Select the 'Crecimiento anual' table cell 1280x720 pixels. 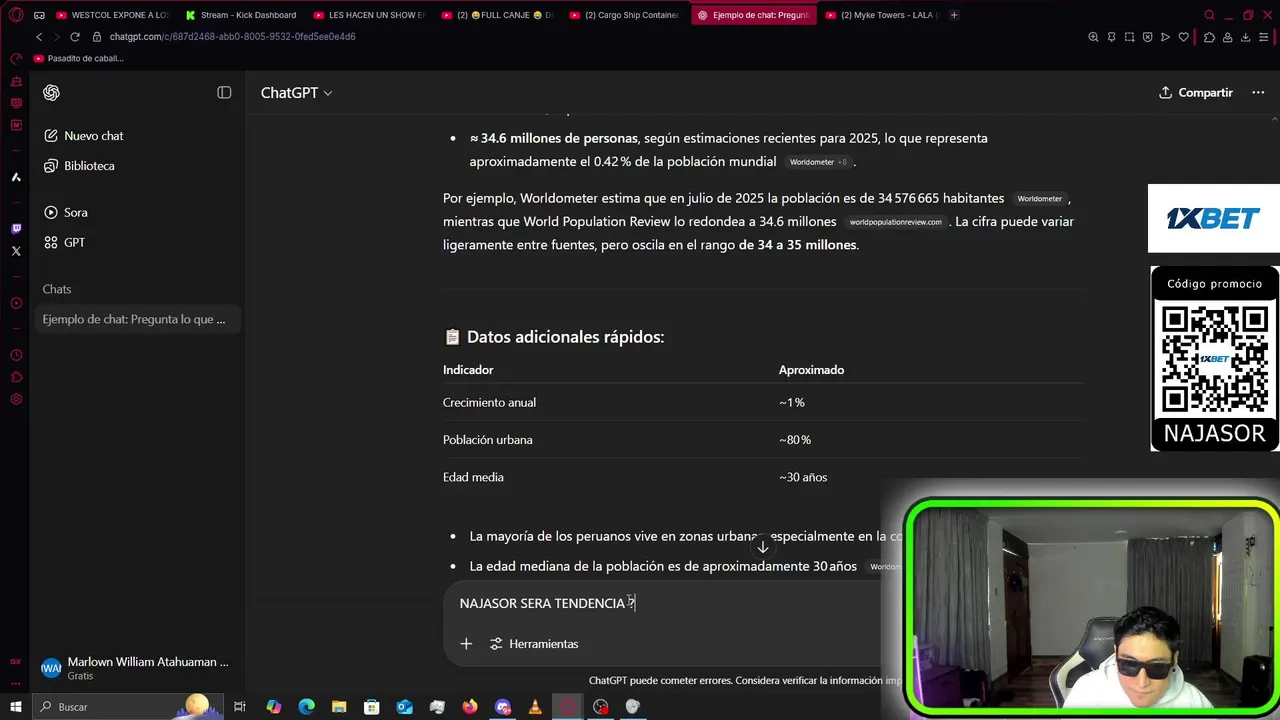490,403
